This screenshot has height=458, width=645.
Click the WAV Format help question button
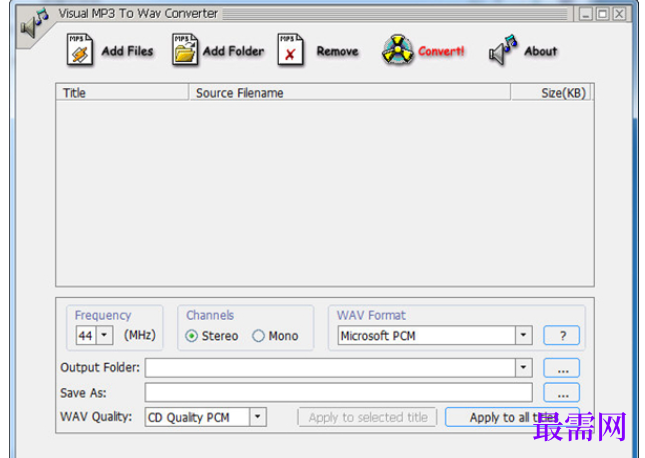(561, 335)
